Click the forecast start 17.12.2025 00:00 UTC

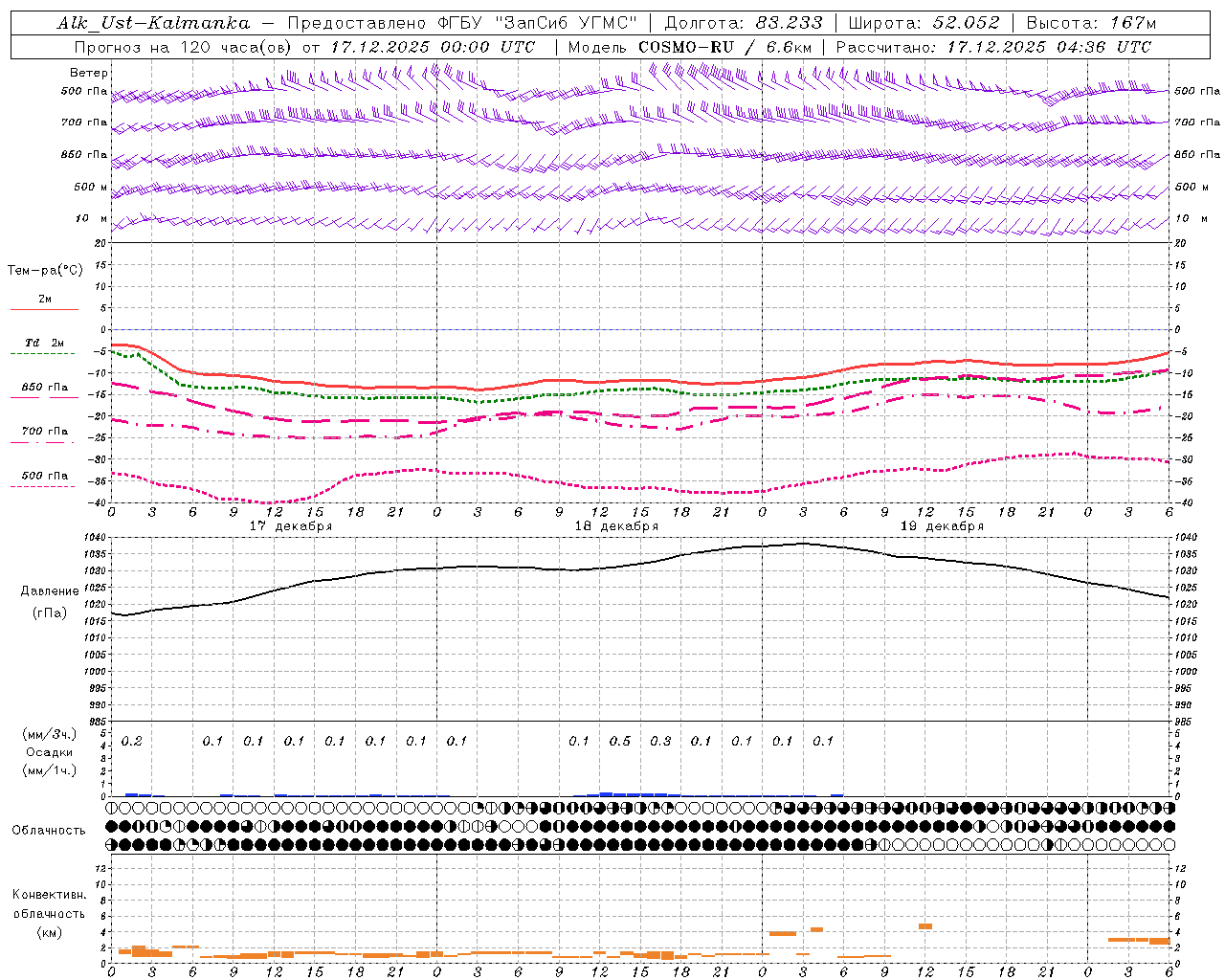433,47
